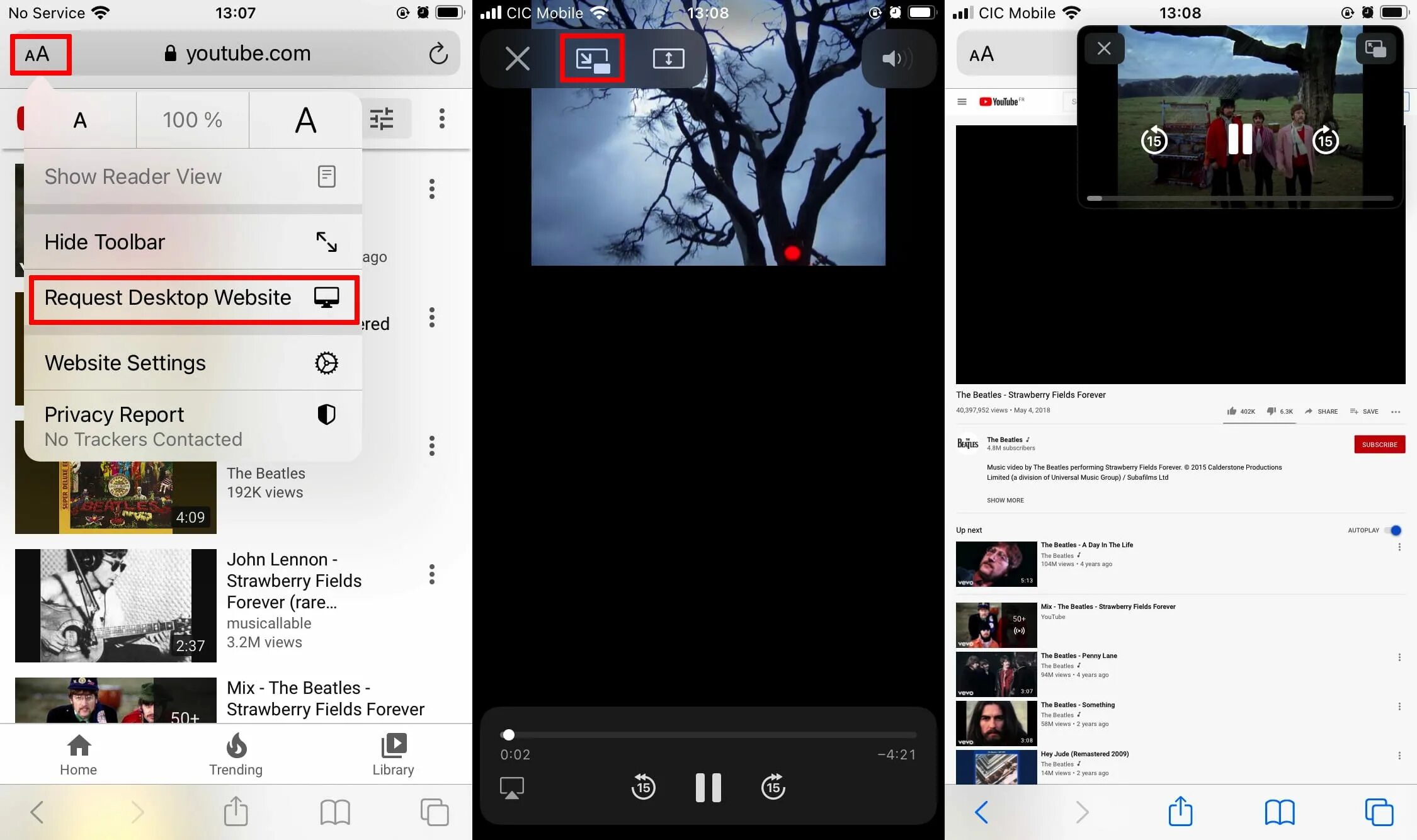Open A Day In The Life thumbnail
The image size is (1417, 840).
point(996,564)
